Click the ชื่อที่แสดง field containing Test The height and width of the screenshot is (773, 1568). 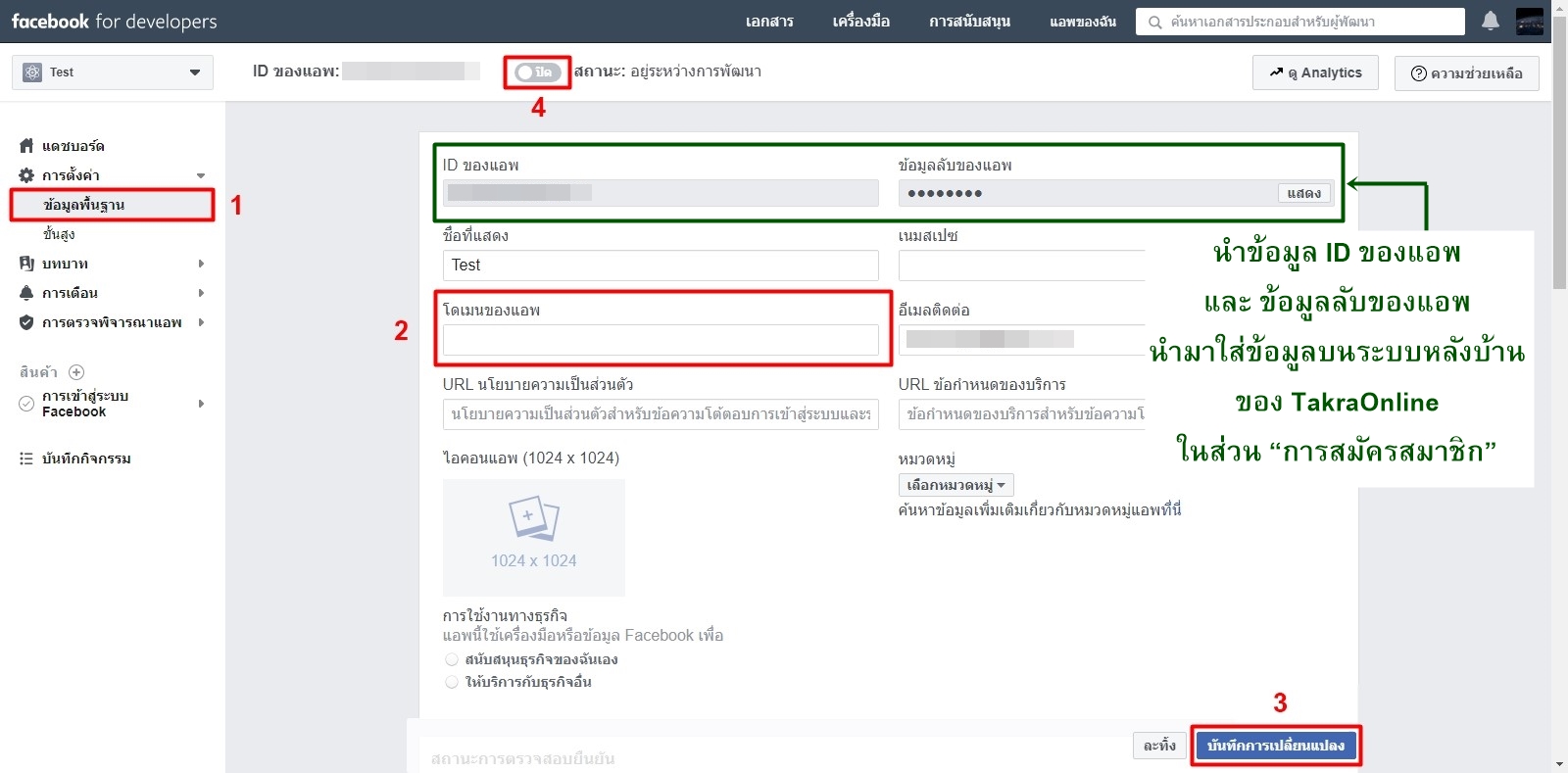(x=661, y=266)
